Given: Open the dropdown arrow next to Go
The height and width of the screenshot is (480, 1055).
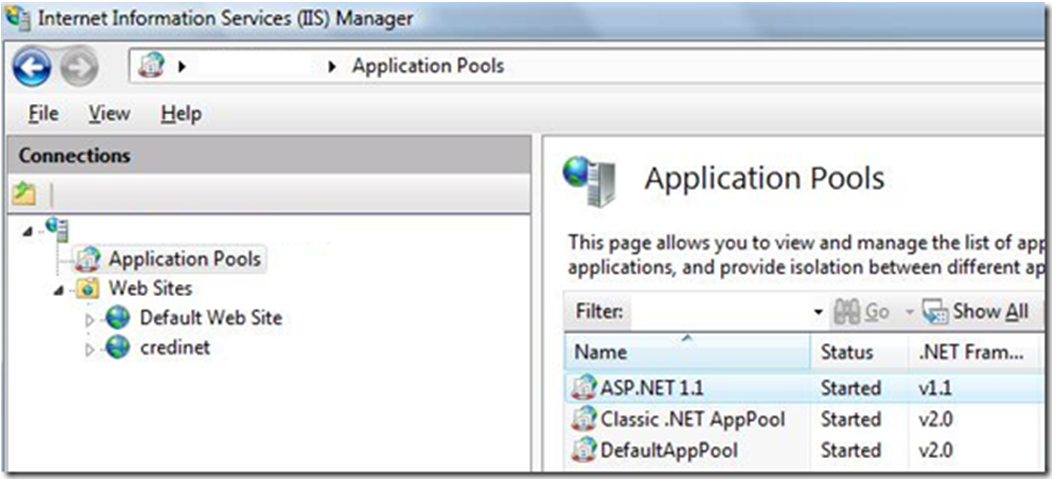Looking at the screenshot, I should 909,312.
